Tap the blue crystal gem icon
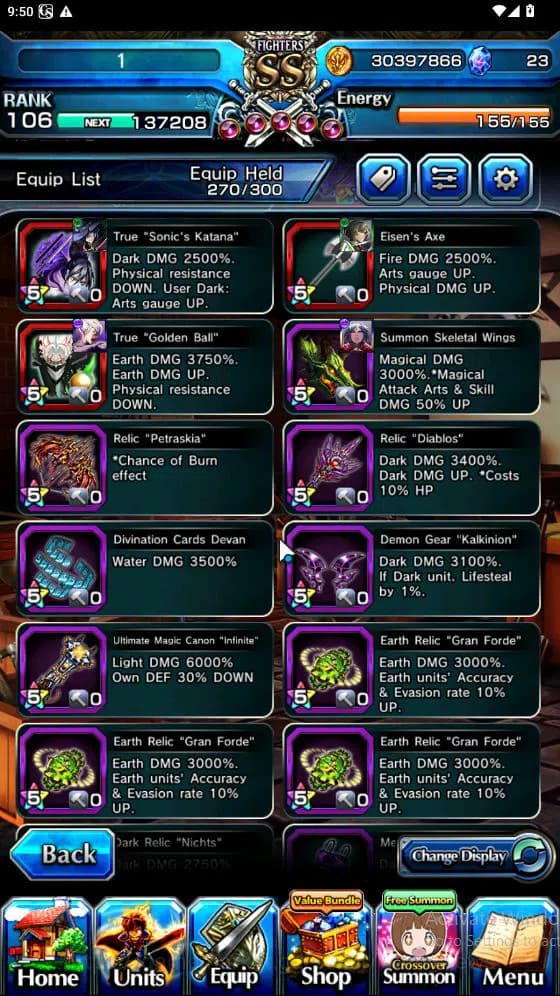Viewport: 560px width, 996px height. click(x=479, y=61)
